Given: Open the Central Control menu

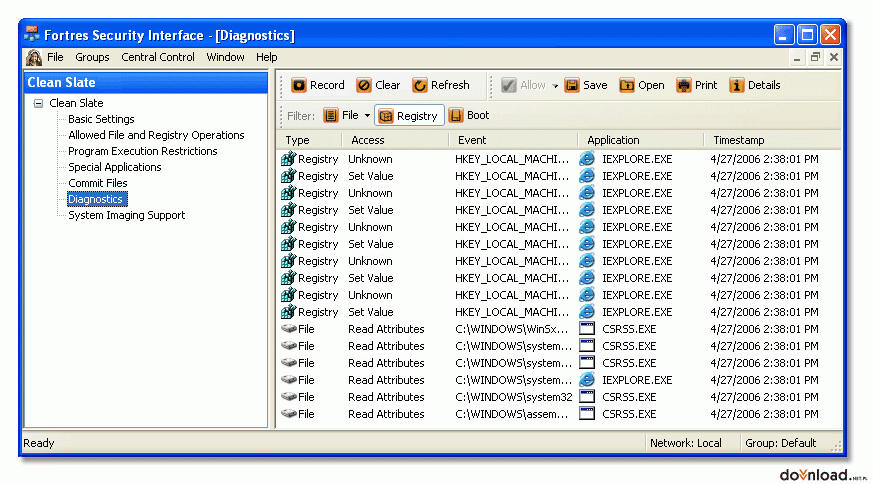Looking at the screenshot, I should click(x=158, y=57).
